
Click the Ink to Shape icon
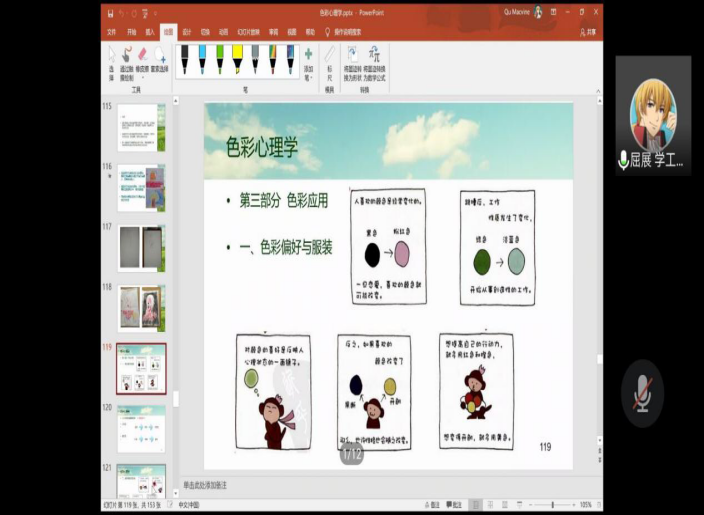point(352,58)
